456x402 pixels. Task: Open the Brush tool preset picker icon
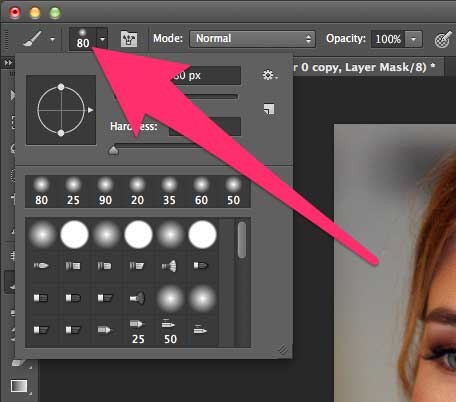pos(33,39)
